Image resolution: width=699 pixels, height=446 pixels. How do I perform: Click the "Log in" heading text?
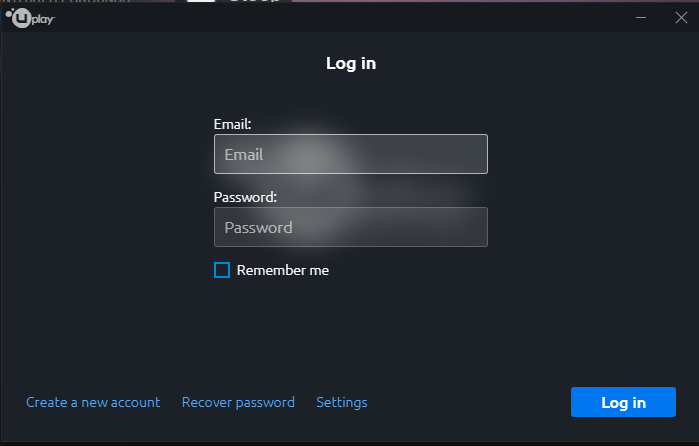[x=351, y=63]
